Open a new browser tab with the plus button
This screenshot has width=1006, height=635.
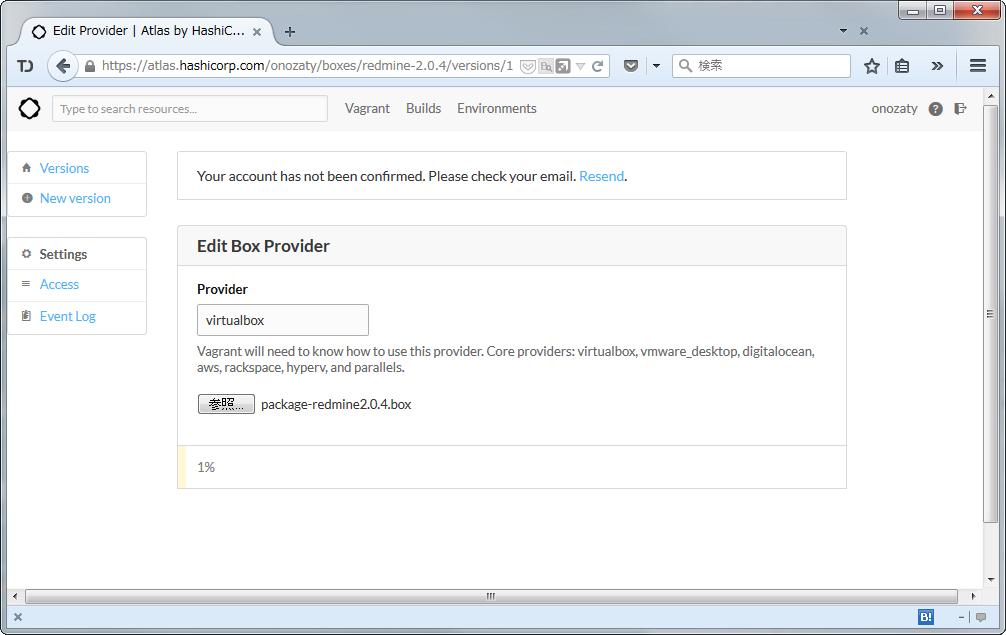[x=290, y=31]
